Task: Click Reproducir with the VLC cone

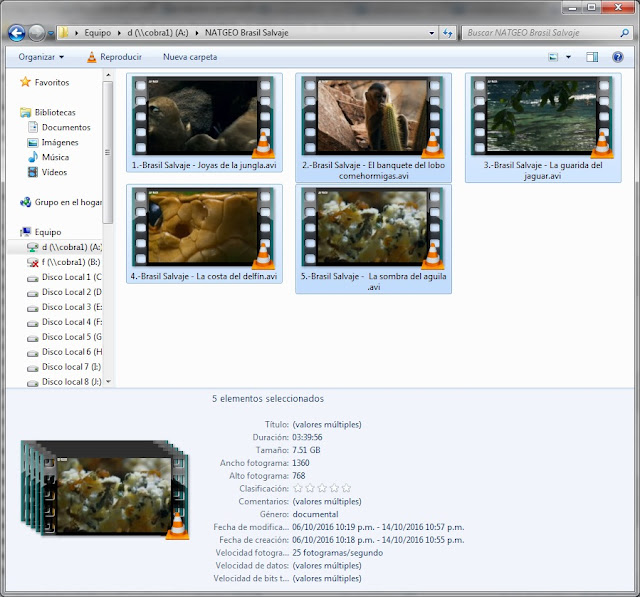Action: click(x=114, y=57)
